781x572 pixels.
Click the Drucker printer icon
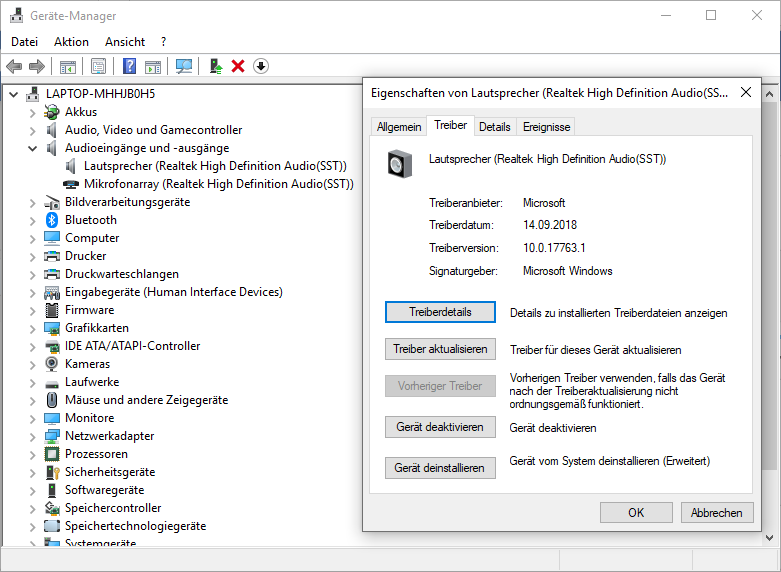52,256
